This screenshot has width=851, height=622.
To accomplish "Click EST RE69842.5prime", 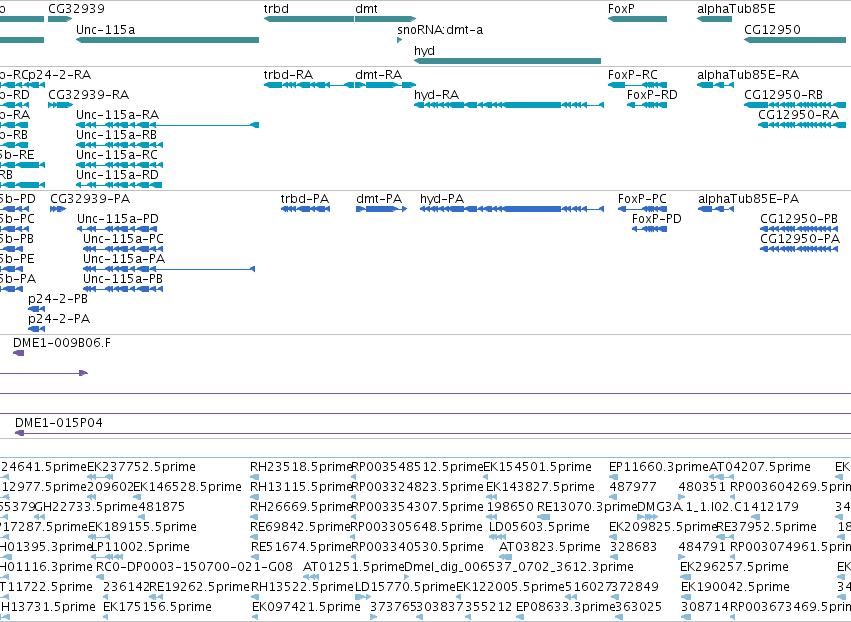I will click(301, 527).
